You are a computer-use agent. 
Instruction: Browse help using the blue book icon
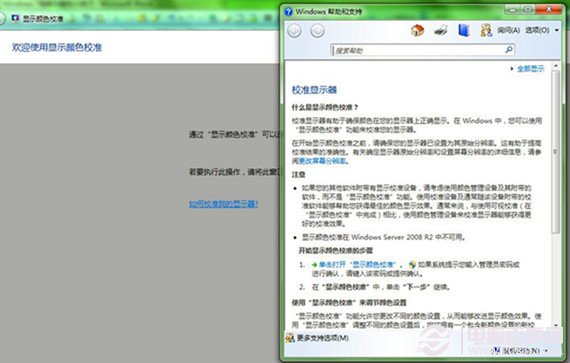coord(463,30)
